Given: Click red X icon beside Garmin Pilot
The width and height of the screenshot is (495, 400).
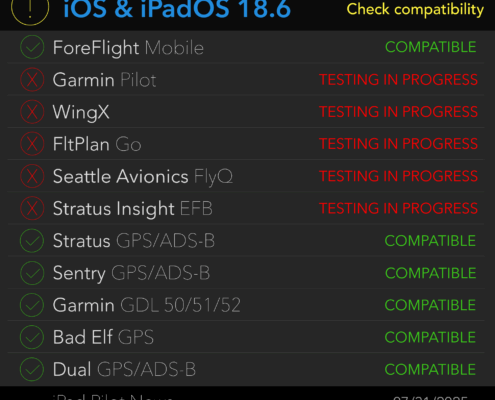Looking at the screenshot, I should click(32, 80).
